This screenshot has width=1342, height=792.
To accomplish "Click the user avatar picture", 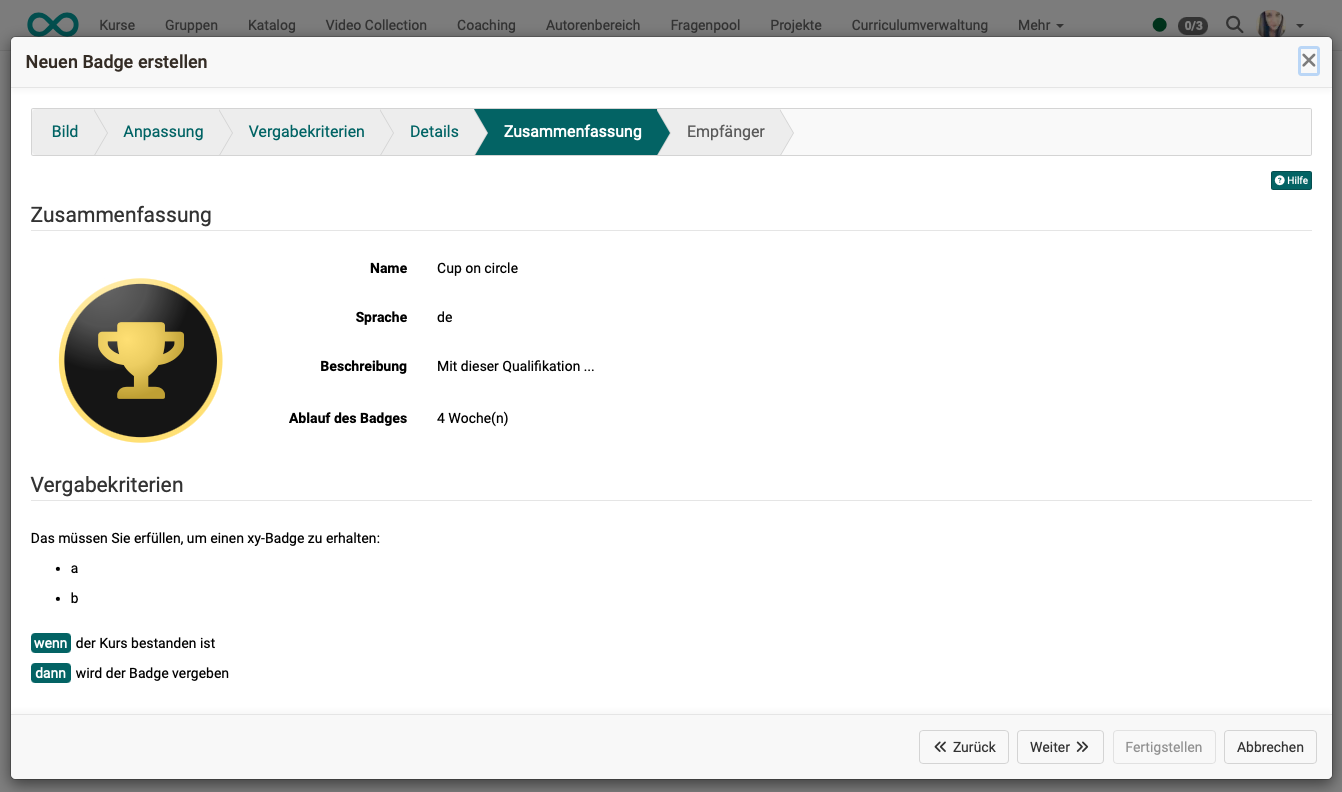I will tap(1272, 24).
